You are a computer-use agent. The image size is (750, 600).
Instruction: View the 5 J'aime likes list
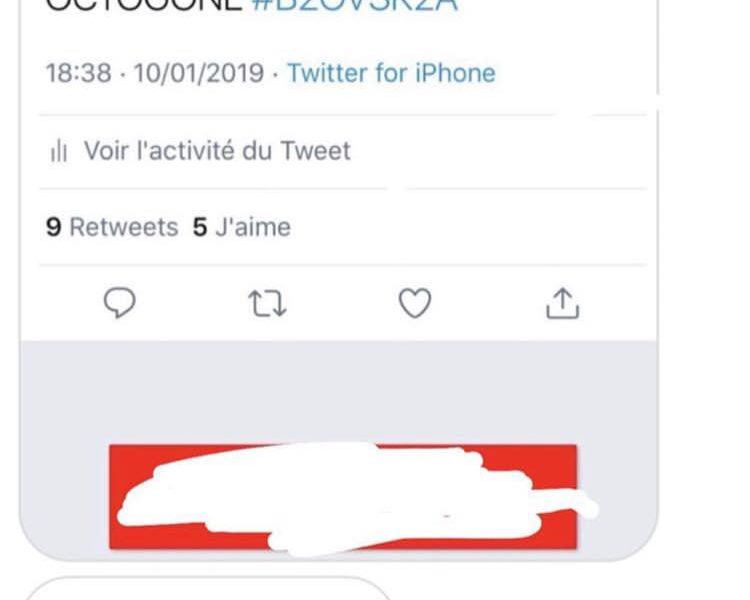[x=242, y=227]
